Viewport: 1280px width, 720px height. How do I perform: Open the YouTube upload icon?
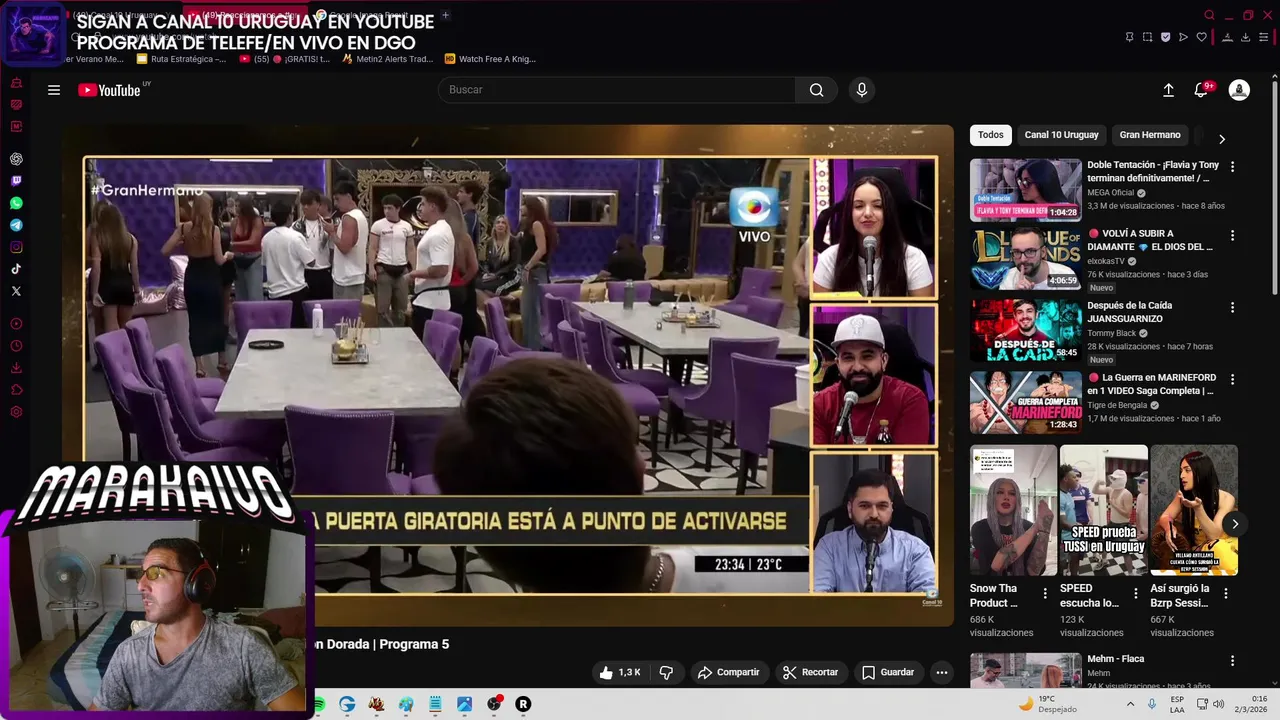pyautogui.click(x=1168, y=90)
